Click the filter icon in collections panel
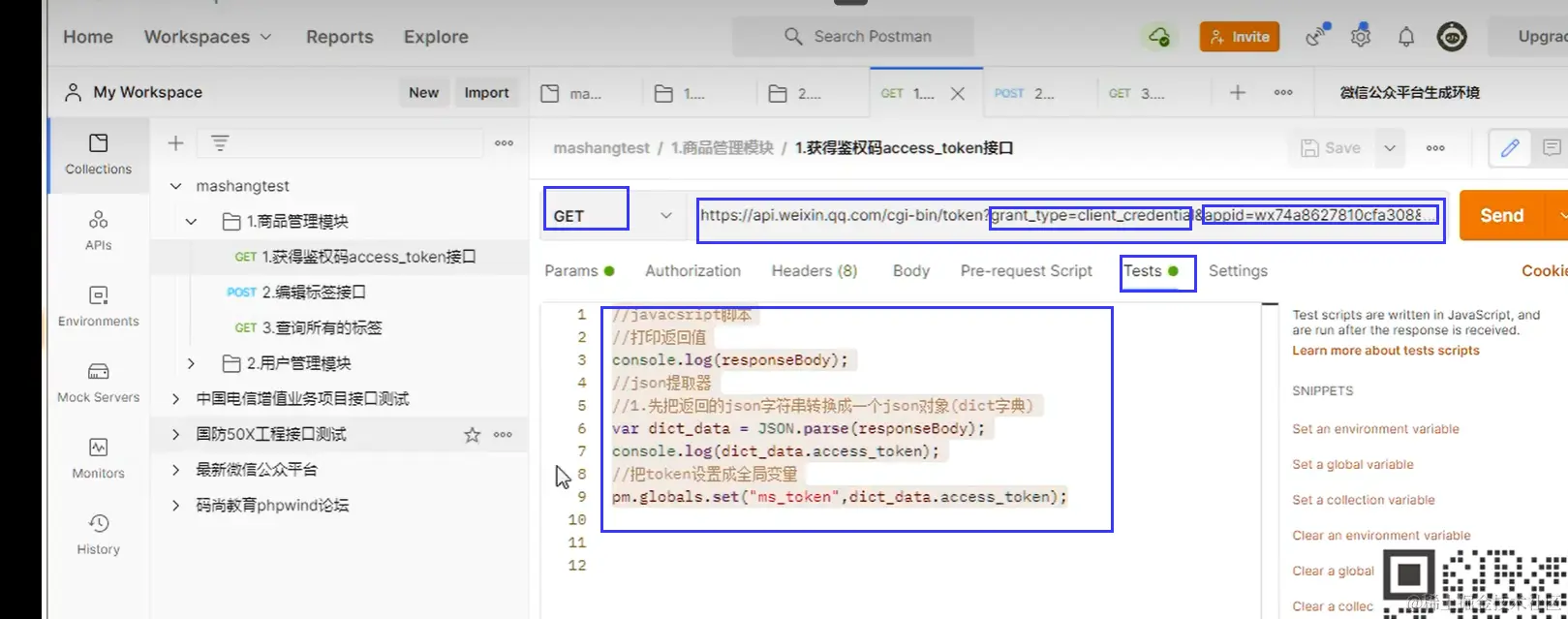Screen dimensions: 1568x619 [x=220, y=143]
